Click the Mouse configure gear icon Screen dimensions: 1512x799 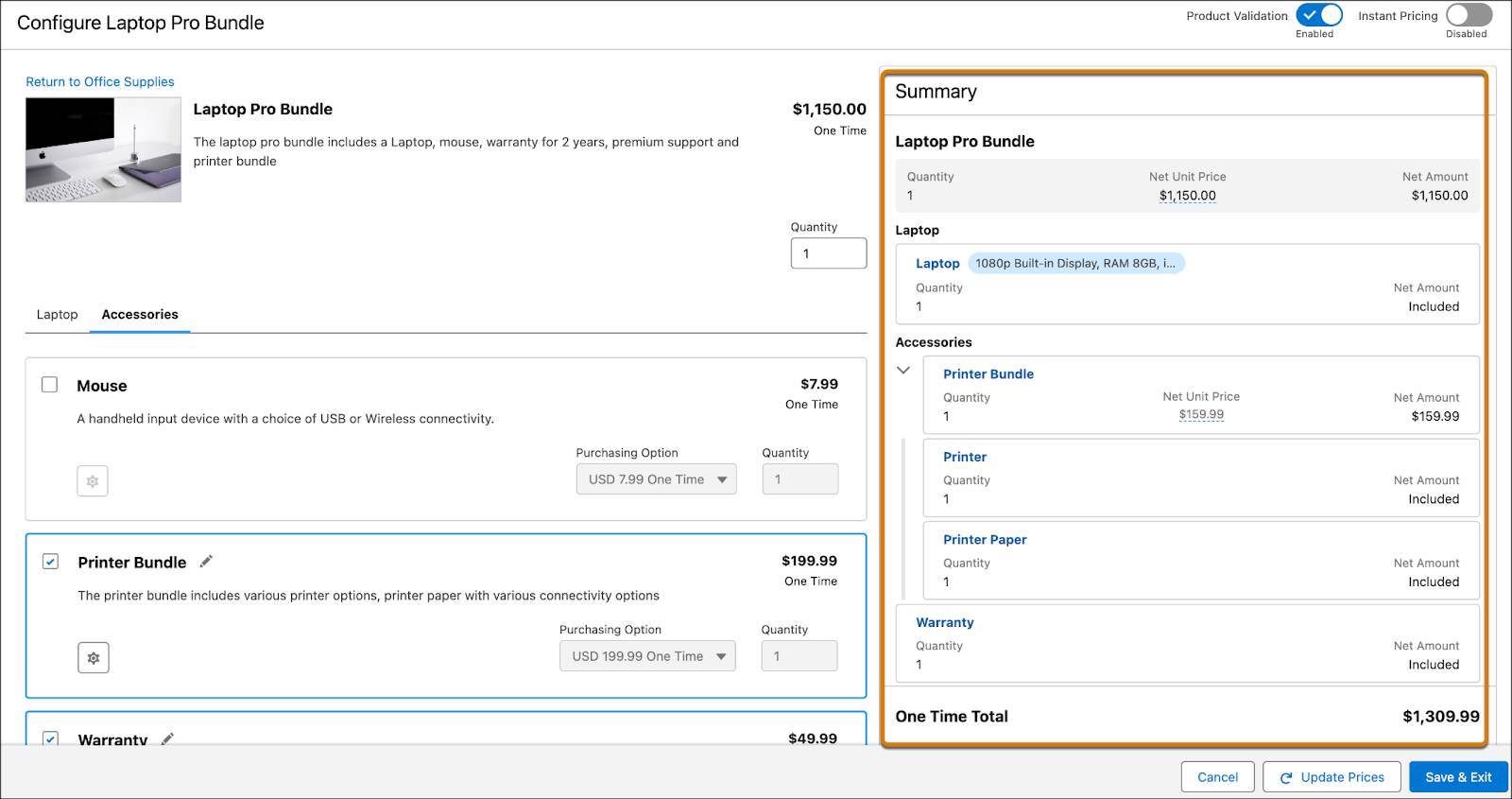tap(93, 481)
